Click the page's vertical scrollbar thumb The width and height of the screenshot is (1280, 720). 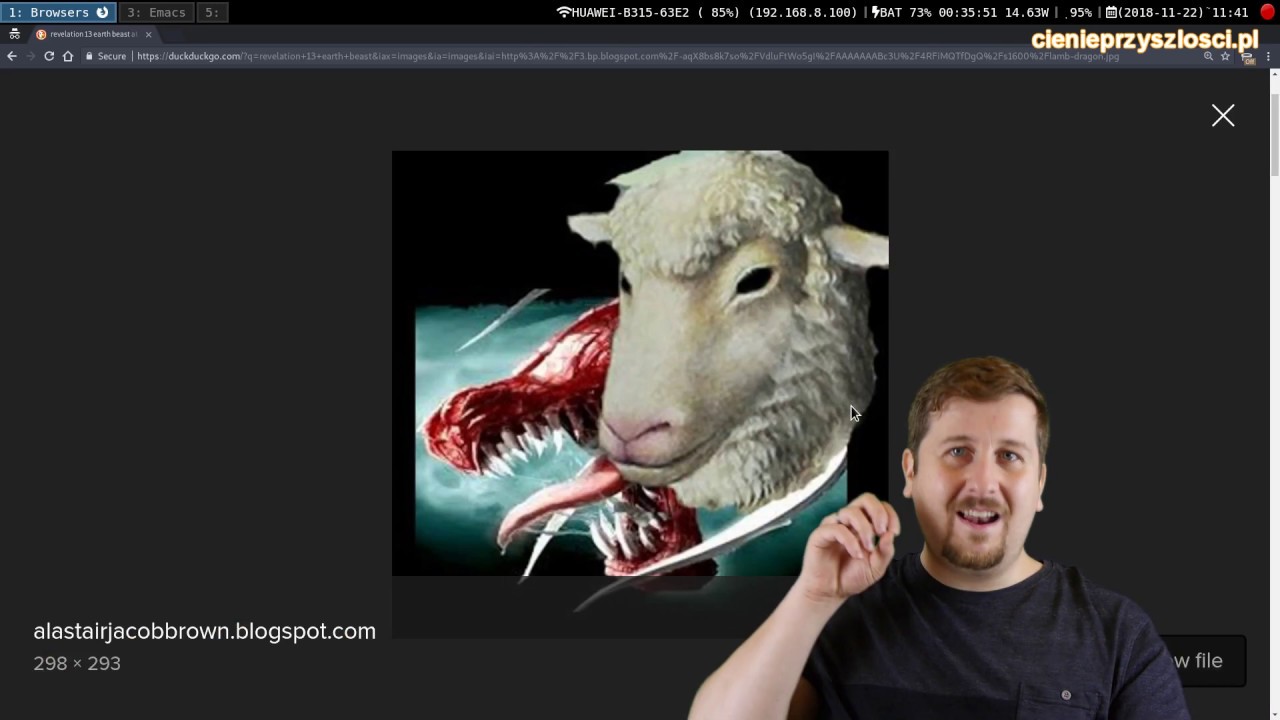coord(1274,135)
